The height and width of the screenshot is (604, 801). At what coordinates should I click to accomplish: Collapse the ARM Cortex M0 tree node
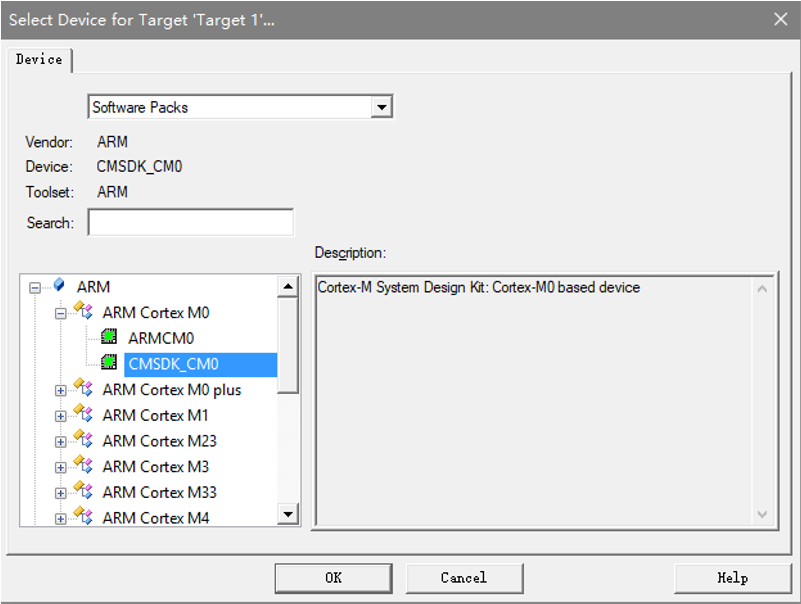(60, 313)
